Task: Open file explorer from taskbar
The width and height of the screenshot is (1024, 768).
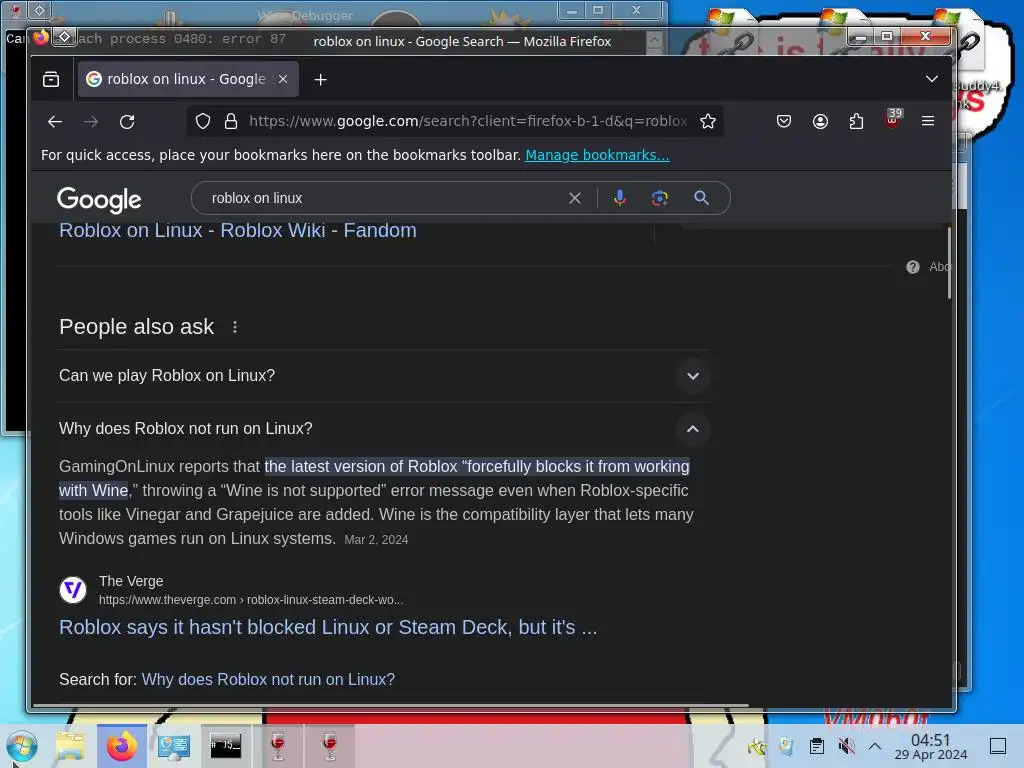Action: 70,746
